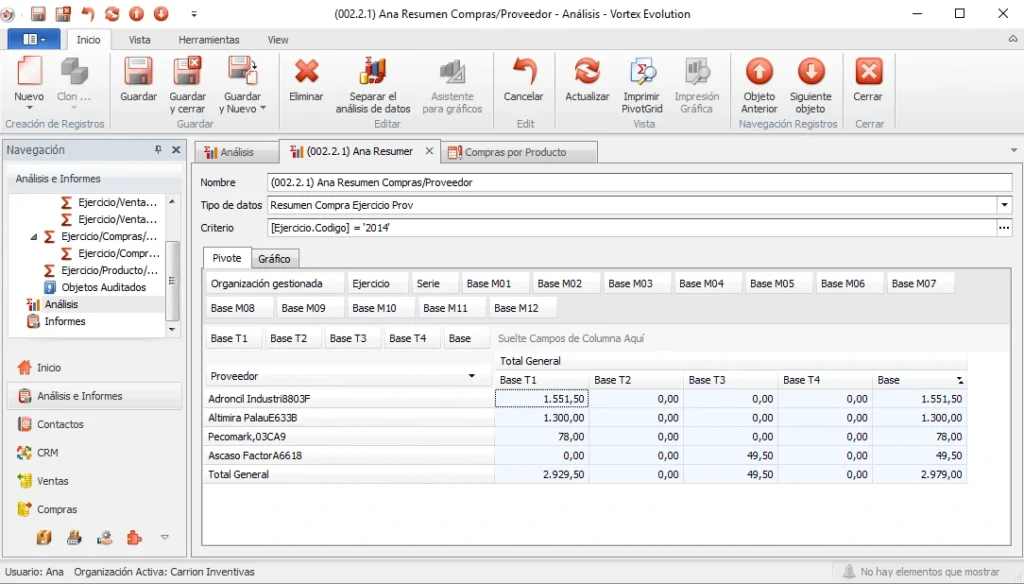
Task: Pin the Navegación panel
Action: 158,150
